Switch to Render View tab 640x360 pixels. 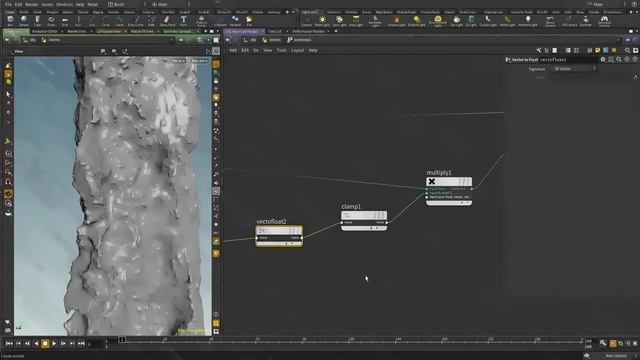pos(77,31)
